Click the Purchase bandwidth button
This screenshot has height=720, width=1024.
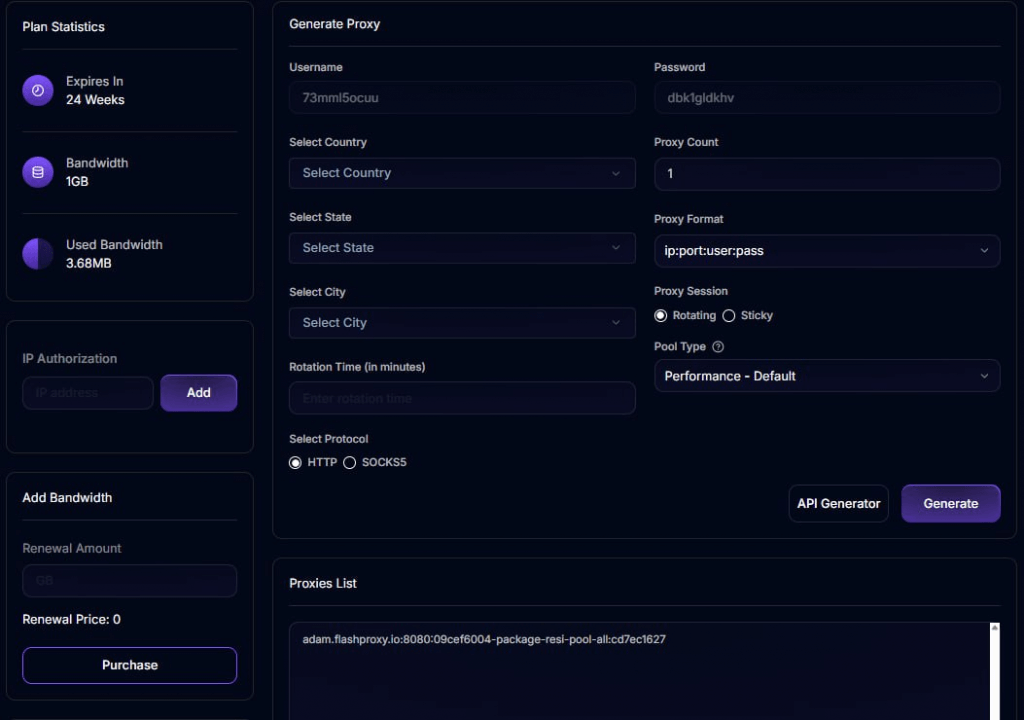tap(129, 665)
